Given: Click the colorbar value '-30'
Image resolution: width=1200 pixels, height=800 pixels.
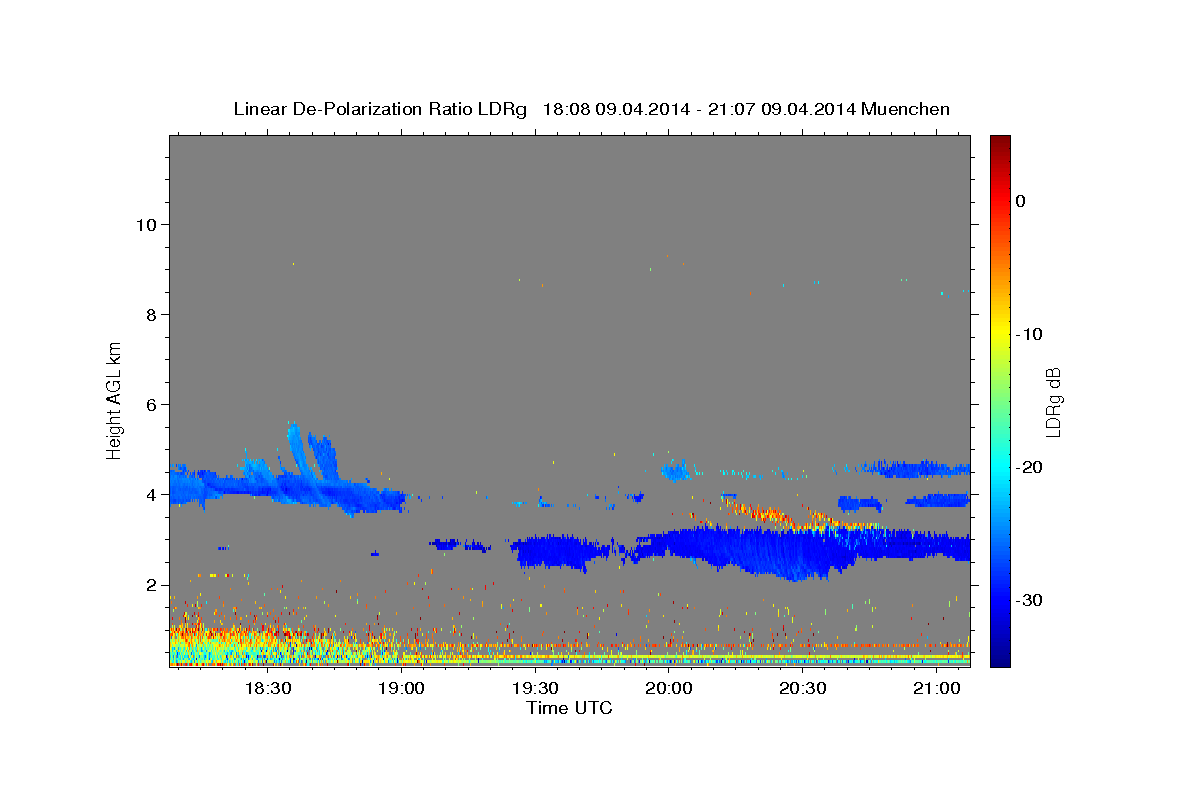Looking at the screenshot, I should tap(1029, 600).
